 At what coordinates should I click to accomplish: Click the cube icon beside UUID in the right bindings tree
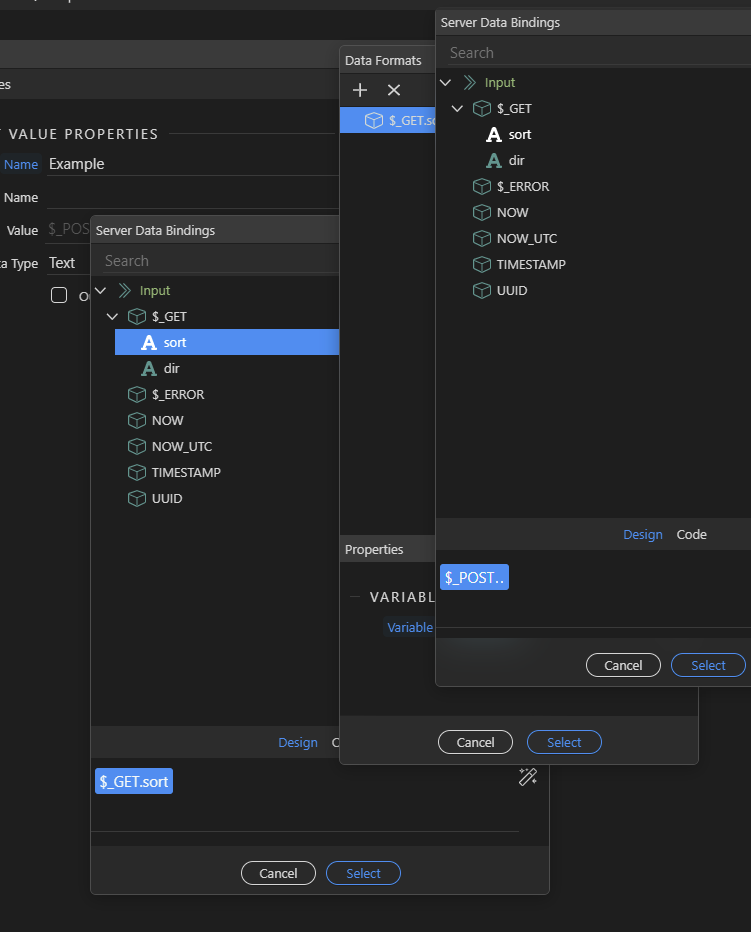[481, 290]
